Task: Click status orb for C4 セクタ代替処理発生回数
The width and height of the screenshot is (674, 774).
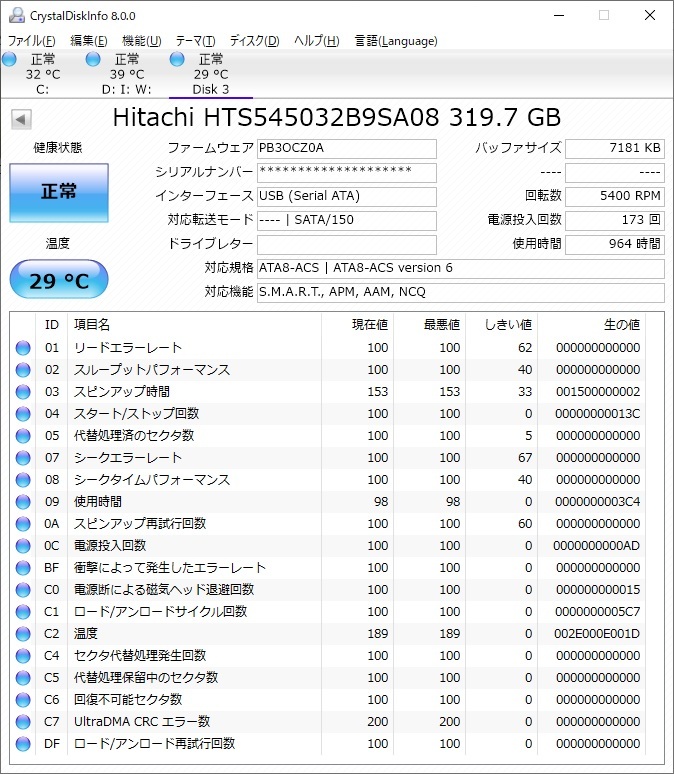Action: tap(23, 656)
